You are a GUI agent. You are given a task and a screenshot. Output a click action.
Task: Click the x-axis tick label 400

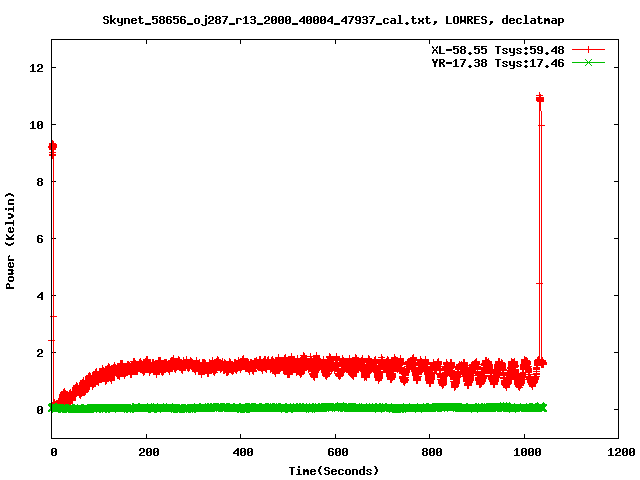coord(243,452)
